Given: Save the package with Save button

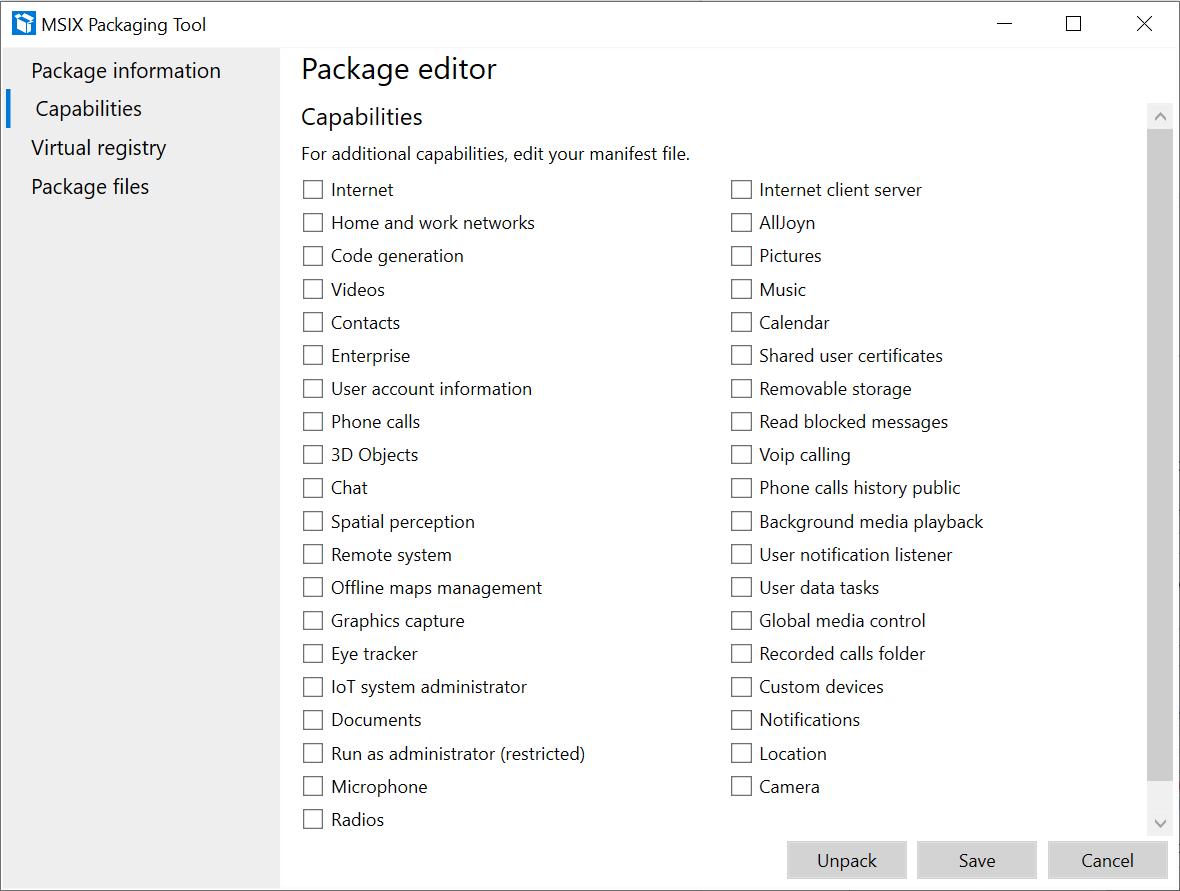Looking at the screenshot, I should point(977,860).
